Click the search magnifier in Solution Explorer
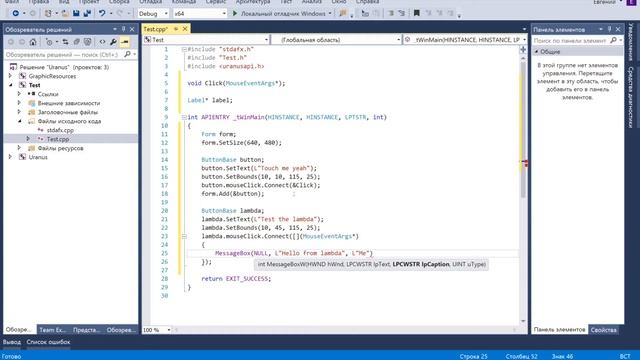The image size is (640, 360). [x=127, y=54]
